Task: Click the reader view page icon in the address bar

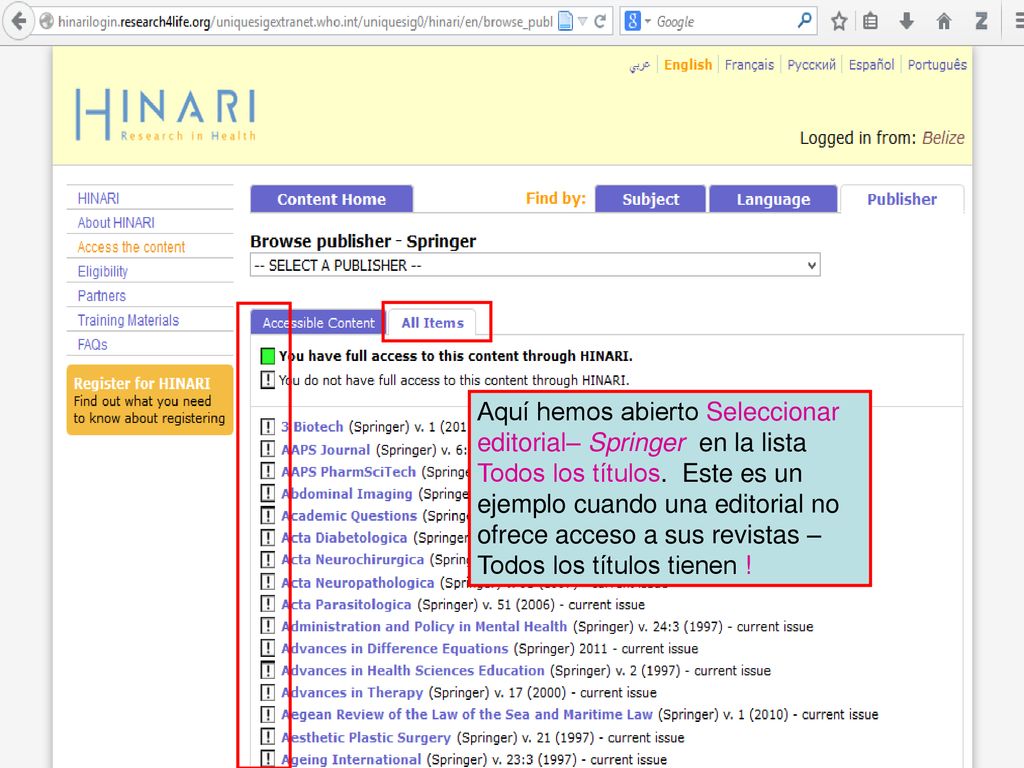Action: (566, 22)
